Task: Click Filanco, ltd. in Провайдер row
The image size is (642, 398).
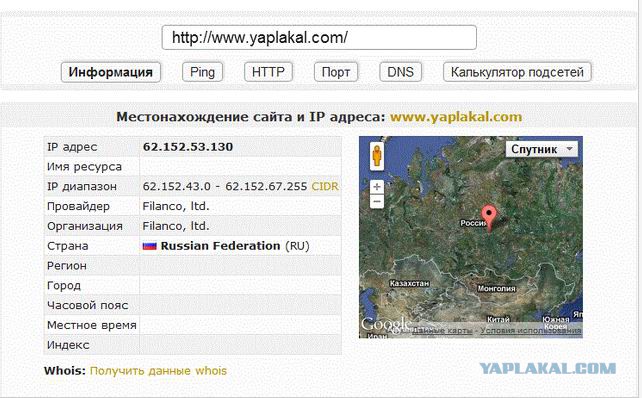Action: (176, 206)
